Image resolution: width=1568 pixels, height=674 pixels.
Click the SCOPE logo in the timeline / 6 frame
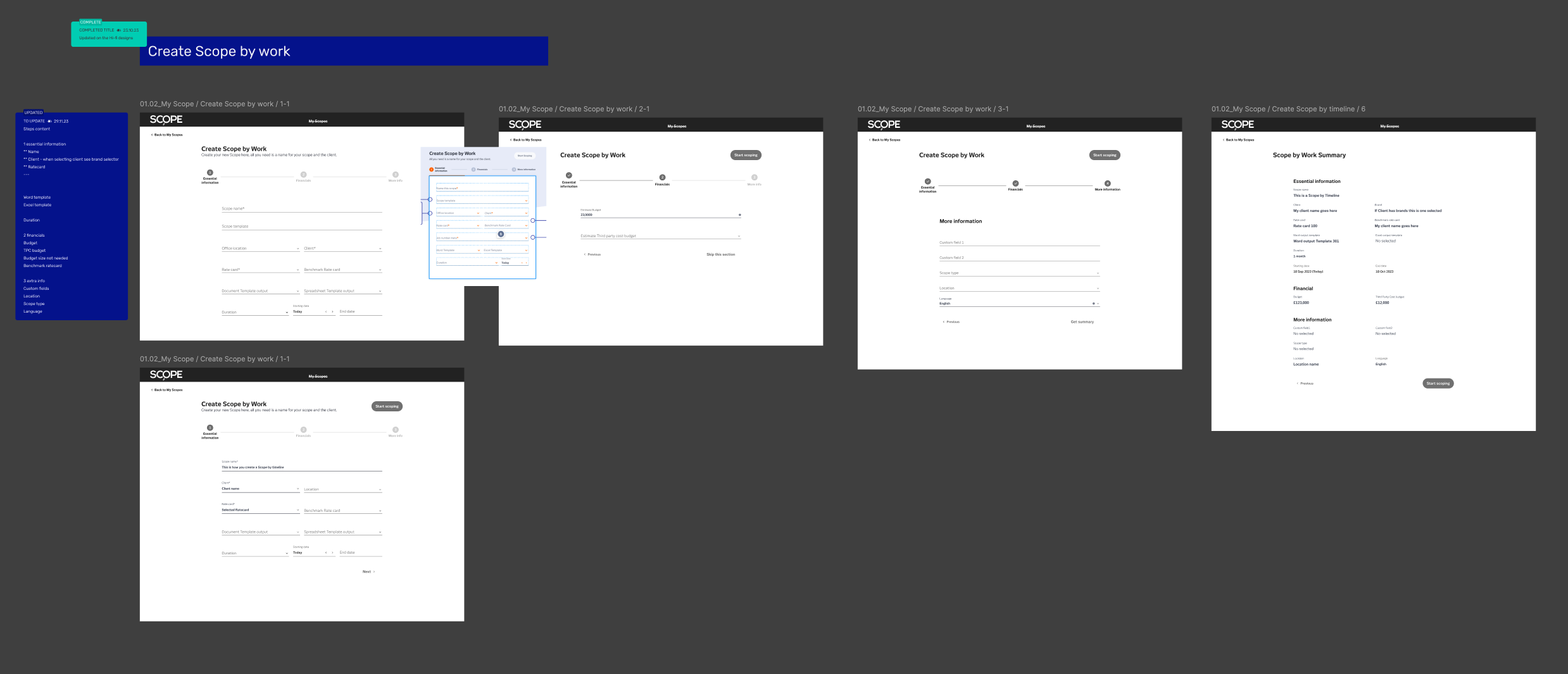coord(1238,125)
